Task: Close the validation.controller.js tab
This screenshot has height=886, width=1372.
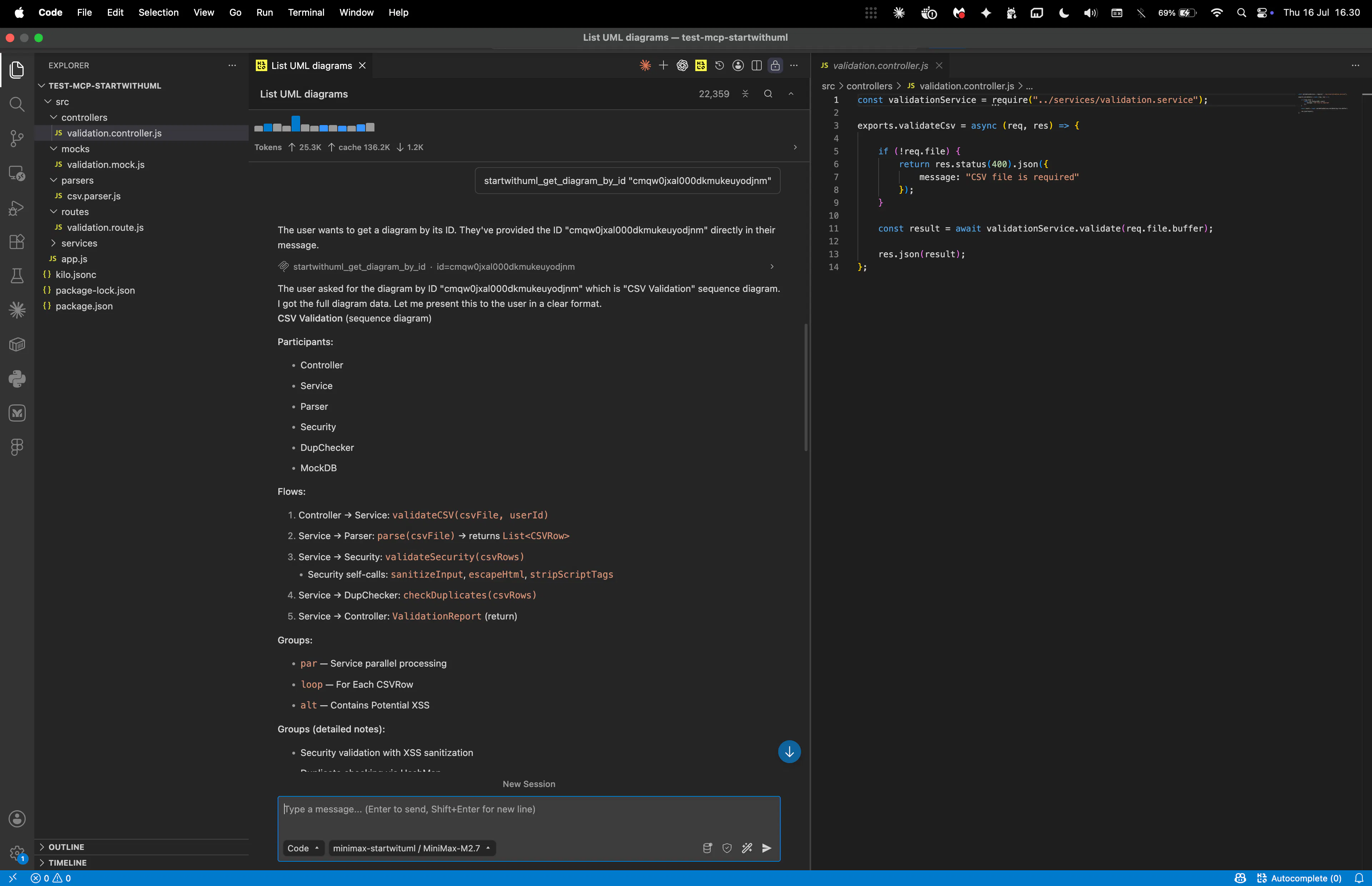Action: pos(939,66)
